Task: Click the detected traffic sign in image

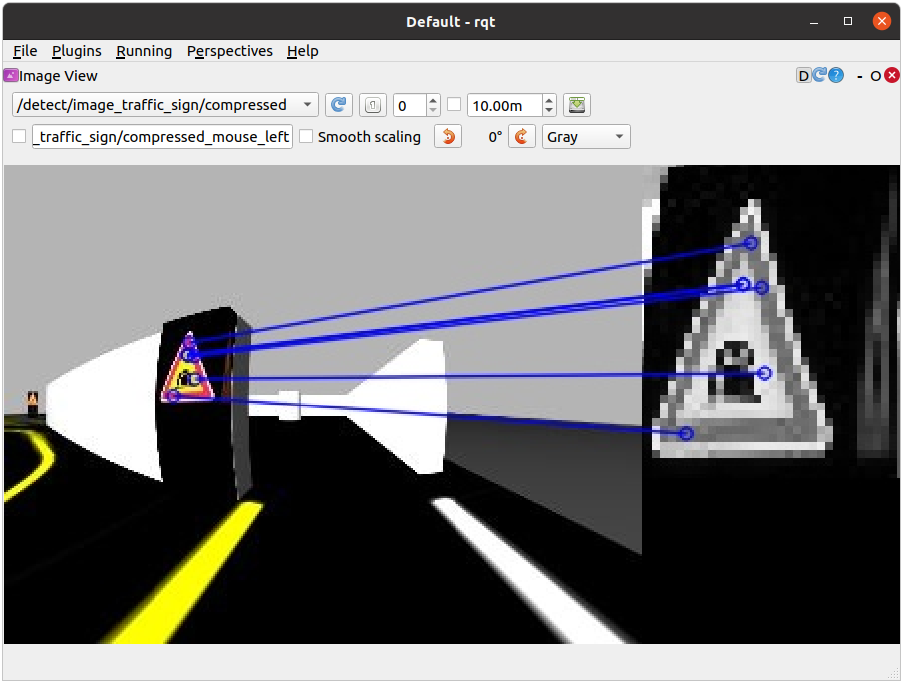Action: 187,373
